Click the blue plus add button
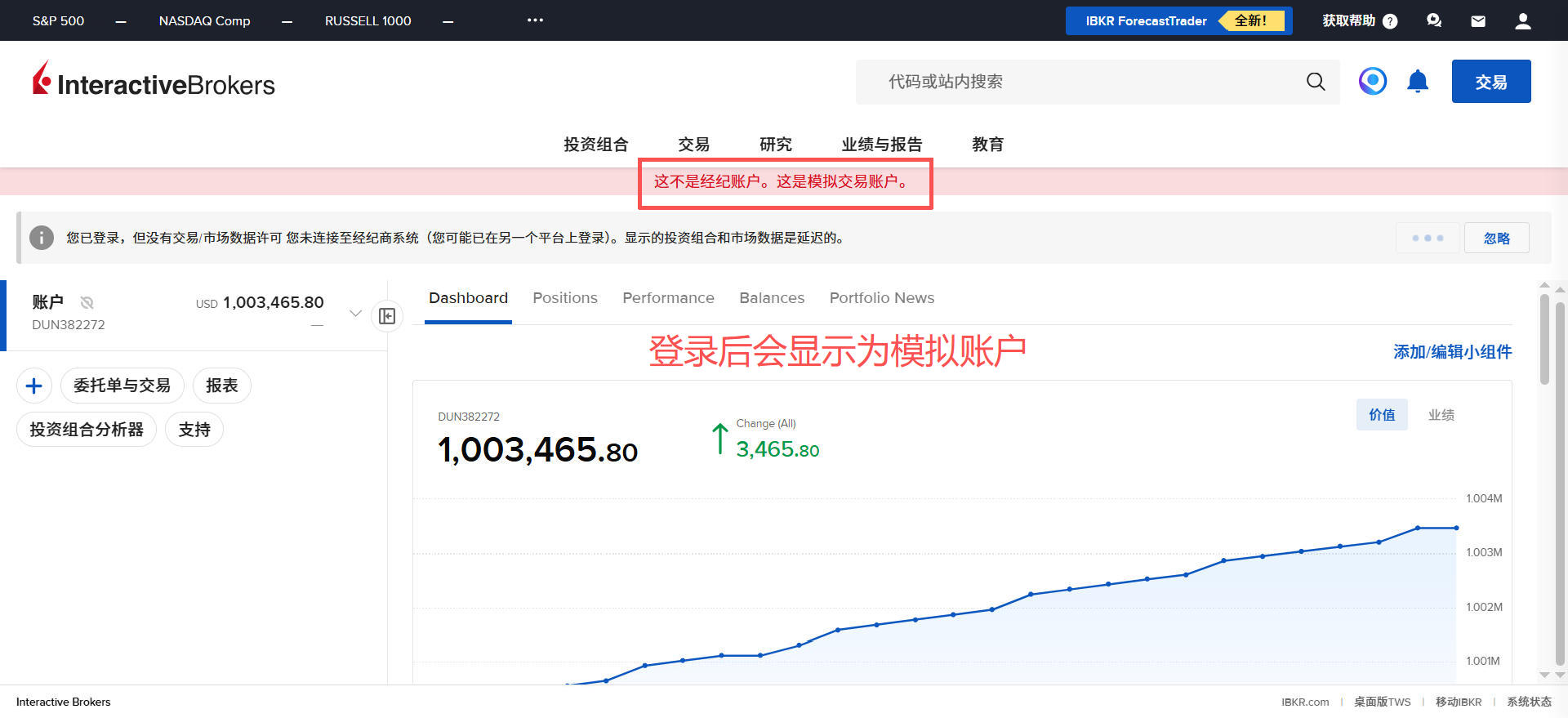 click(x=34, y=386)
